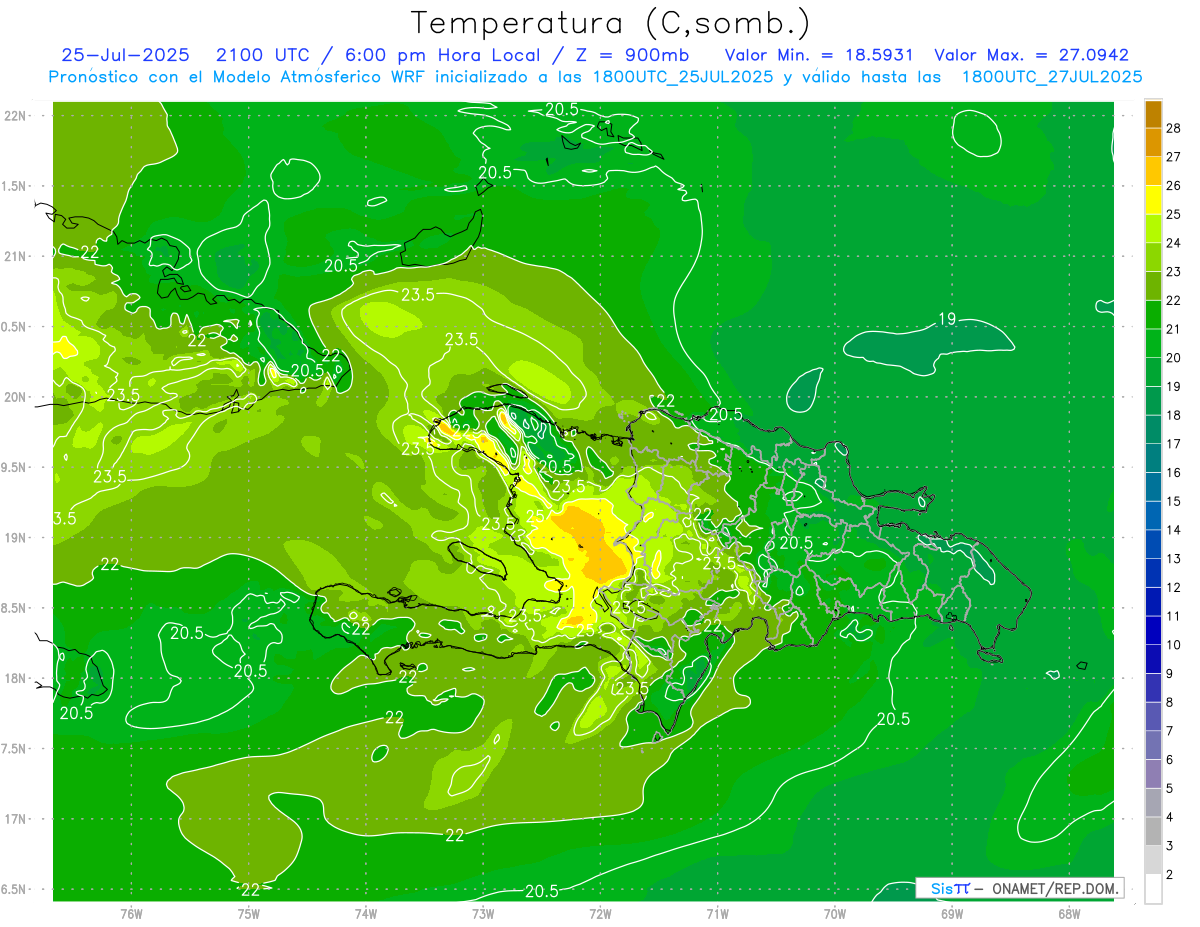
Task: Click the "73W" longitude axis label
Action: tap(482, 913)
